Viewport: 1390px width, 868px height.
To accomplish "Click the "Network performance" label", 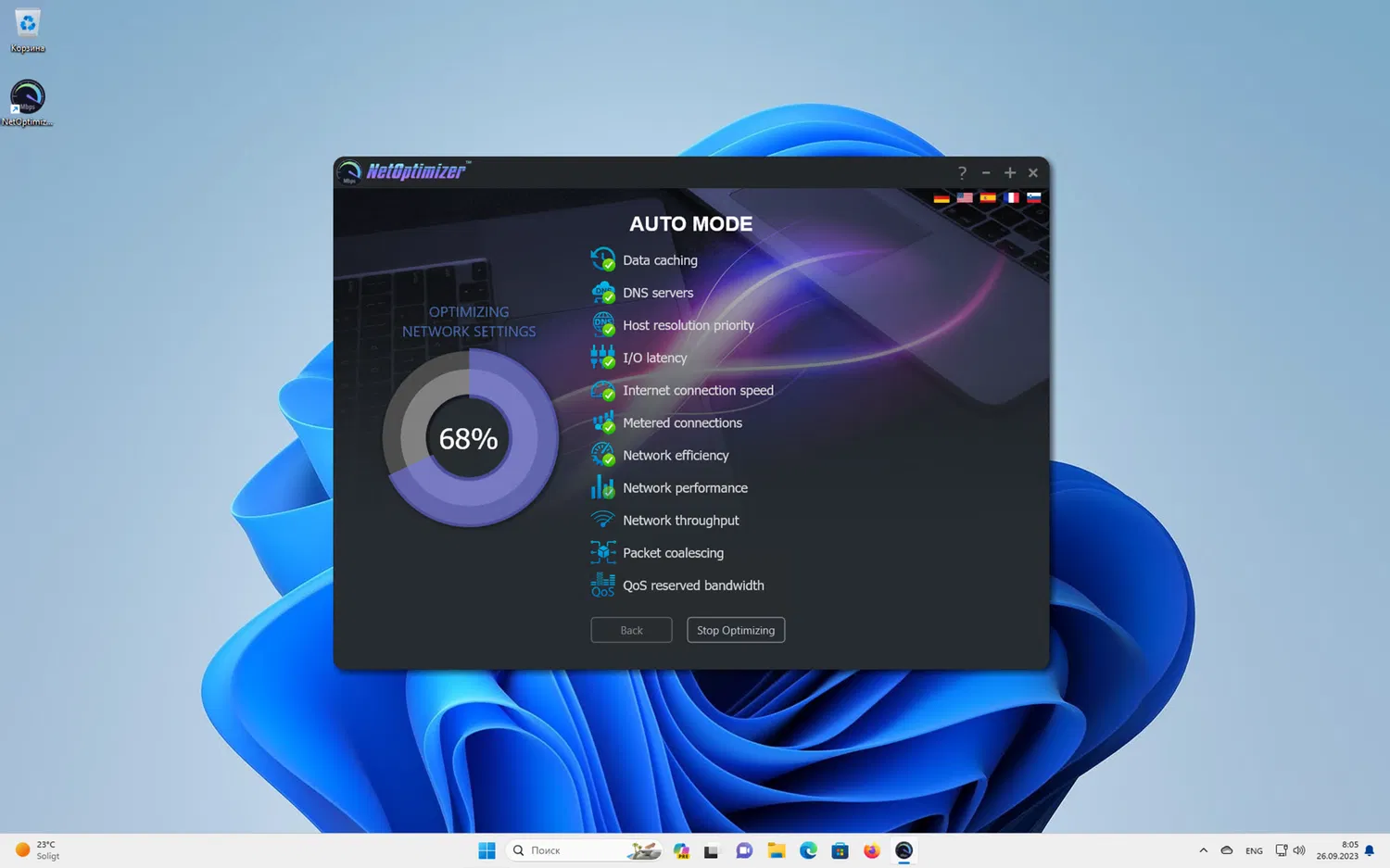I will pos(685,487).
